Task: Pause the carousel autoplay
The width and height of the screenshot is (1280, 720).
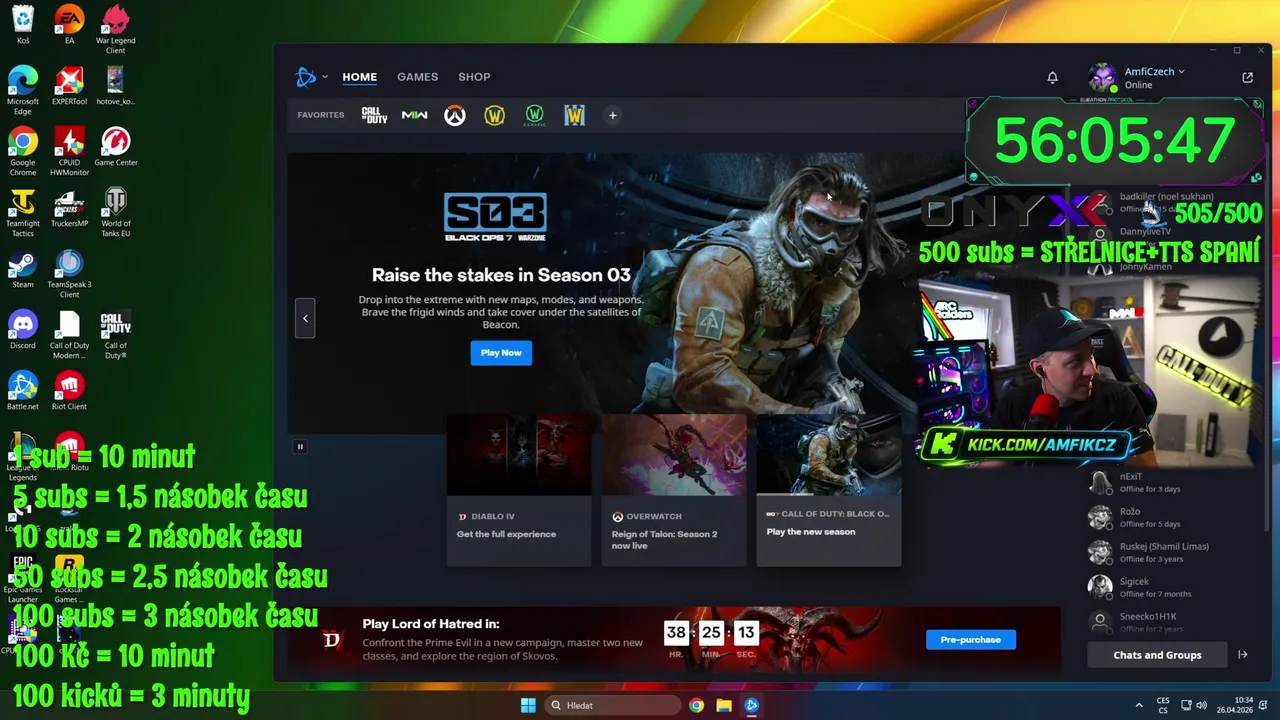Action: [300, 447]
